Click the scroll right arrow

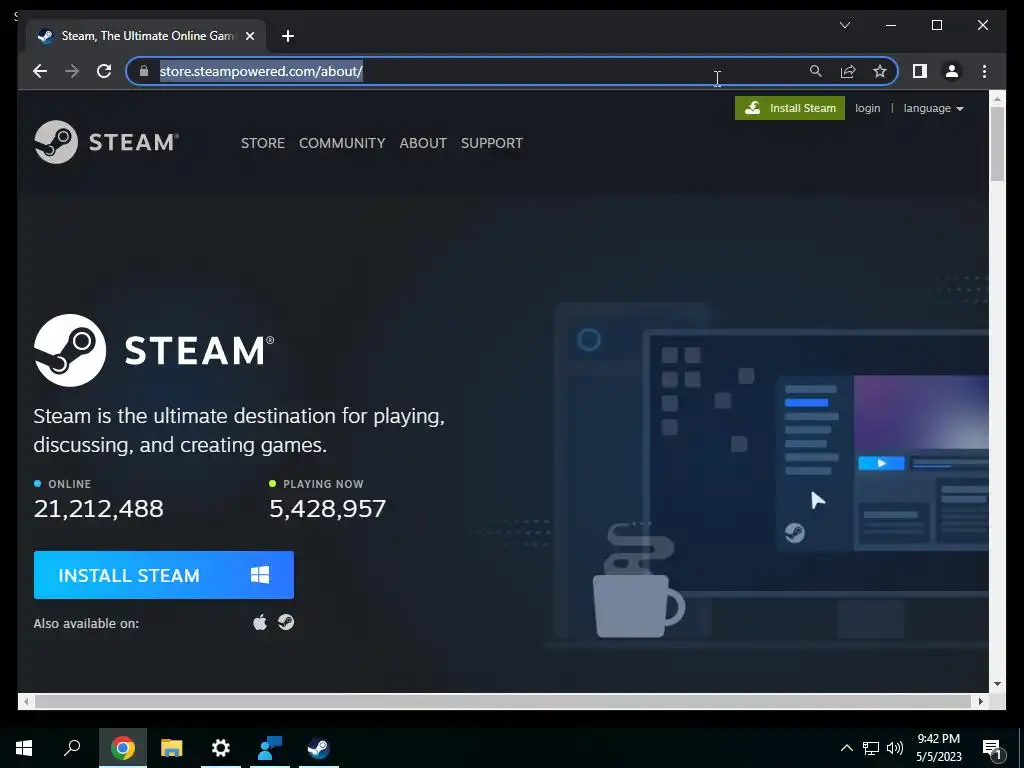980,701
